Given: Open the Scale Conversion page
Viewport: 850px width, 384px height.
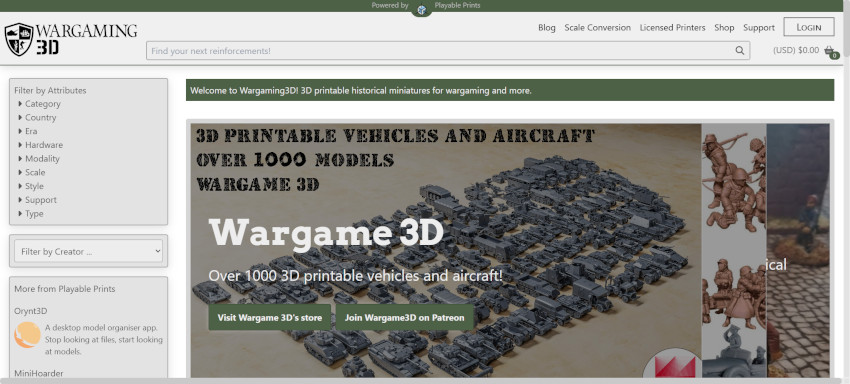Looking at the screenshot, I should click(597, 28).
